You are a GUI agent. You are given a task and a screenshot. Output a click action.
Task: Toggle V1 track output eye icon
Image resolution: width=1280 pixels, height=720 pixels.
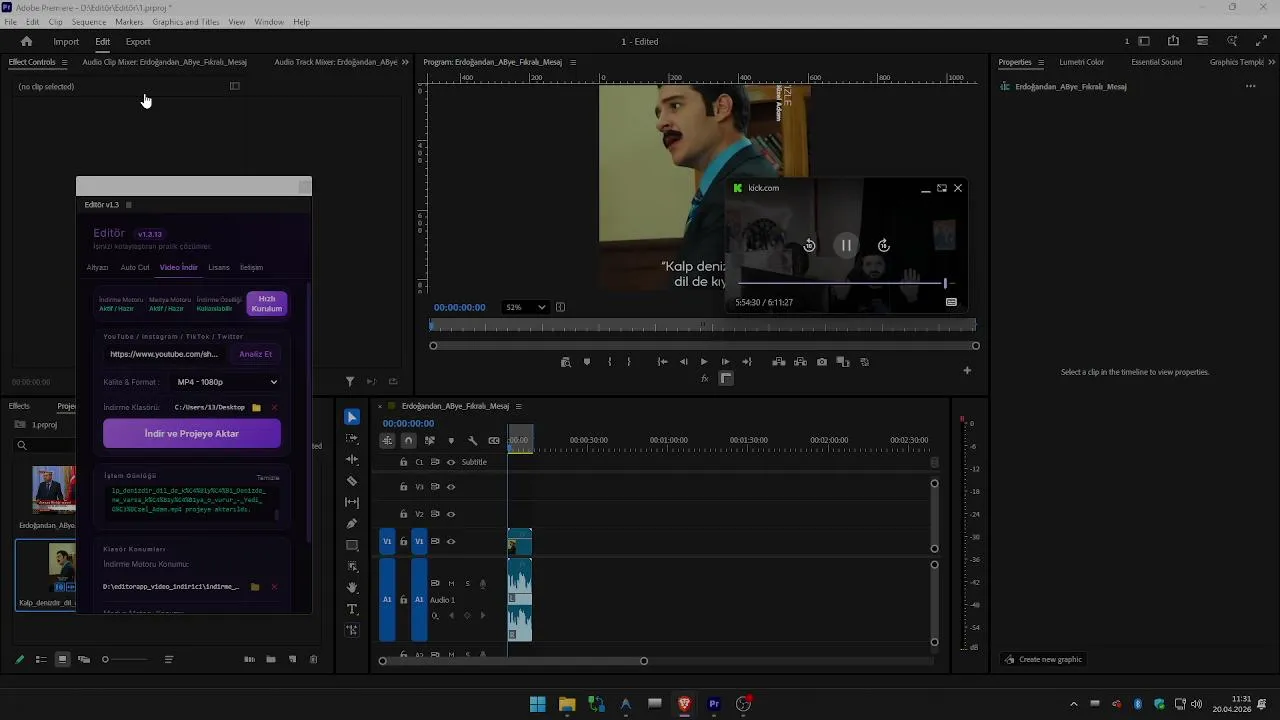pos(451,542)
